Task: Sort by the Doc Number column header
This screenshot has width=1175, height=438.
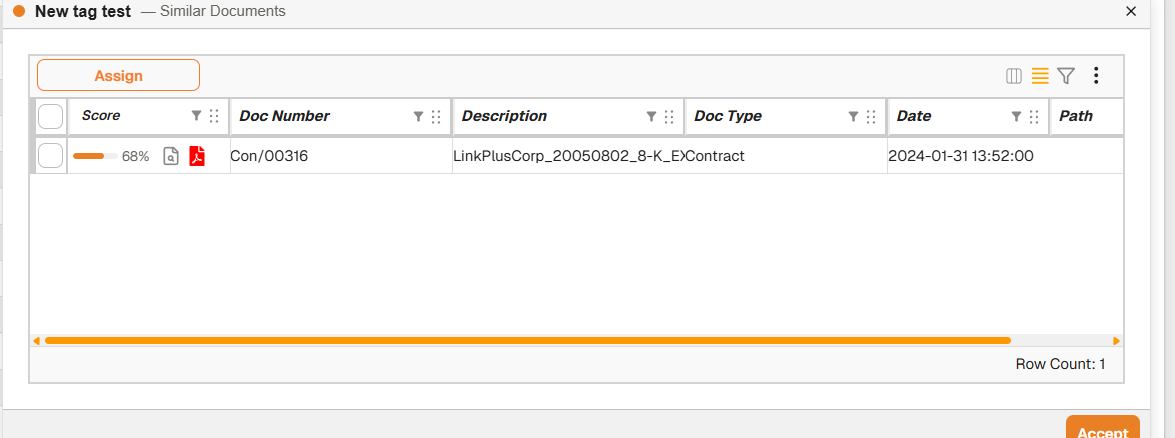Action: [x=285, y=116]
